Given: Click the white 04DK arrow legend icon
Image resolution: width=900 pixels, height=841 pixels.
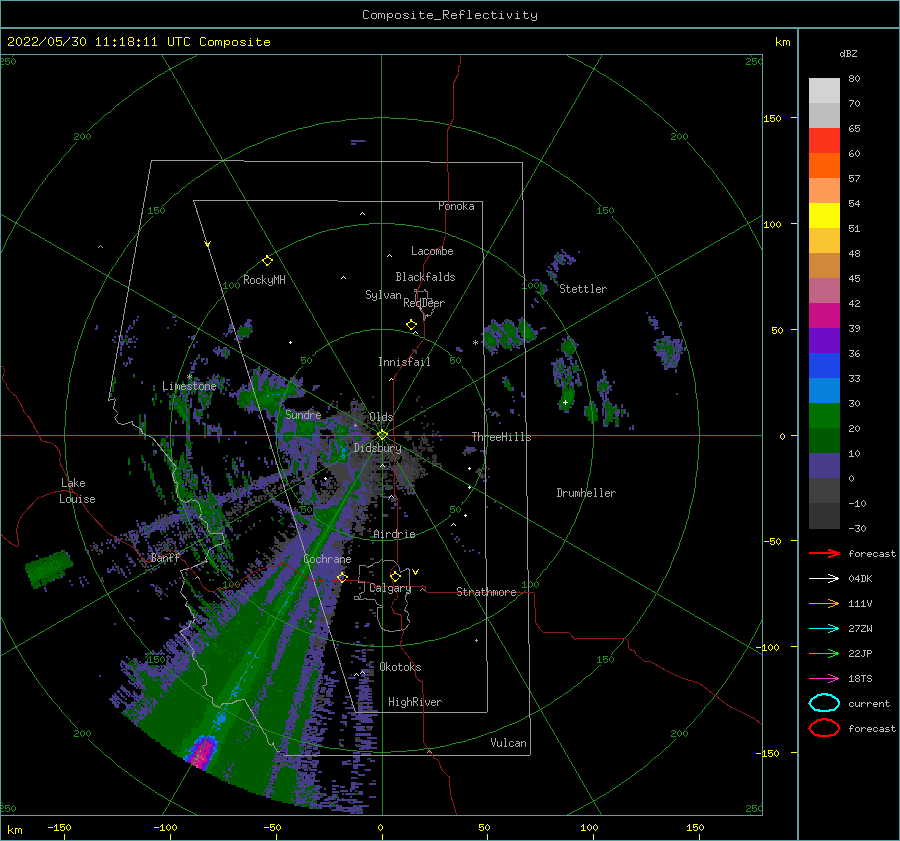Looking at the screenshot, I should click(824, 579).
